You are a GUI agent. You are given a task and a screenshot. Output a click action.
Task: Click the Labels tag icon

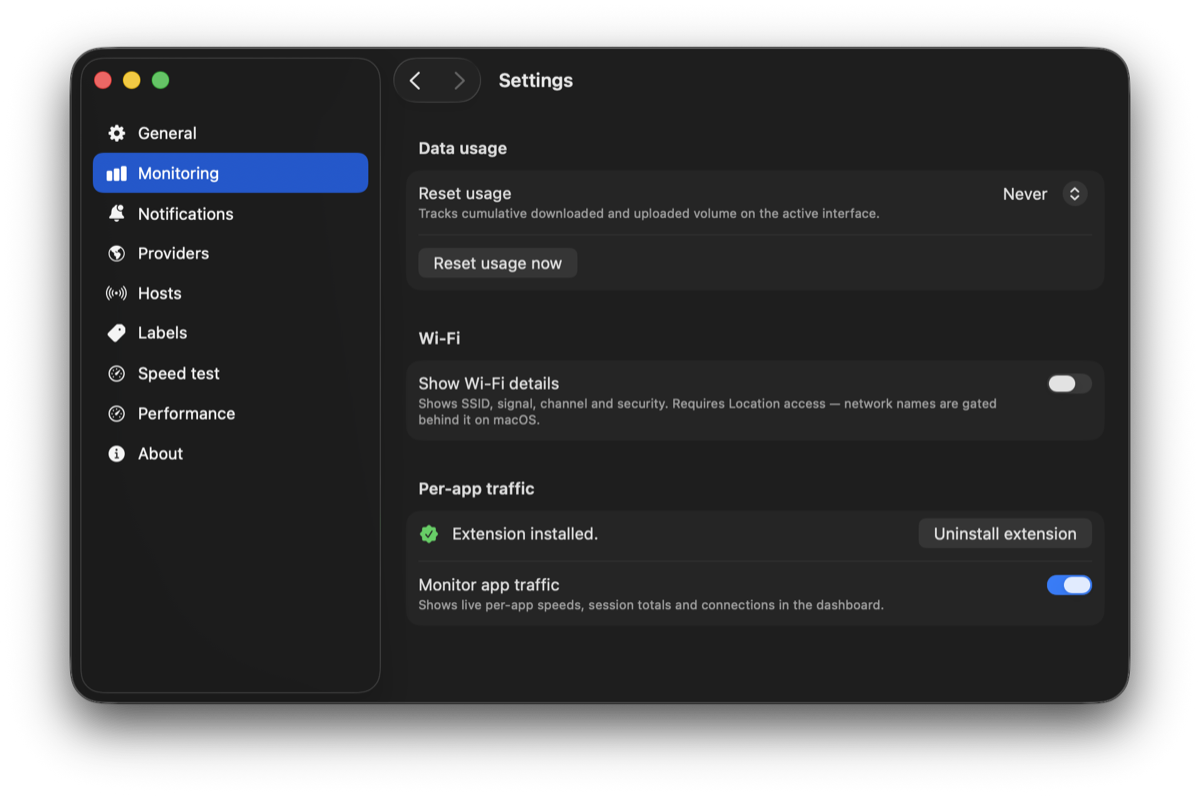click(x=117, y=333)
